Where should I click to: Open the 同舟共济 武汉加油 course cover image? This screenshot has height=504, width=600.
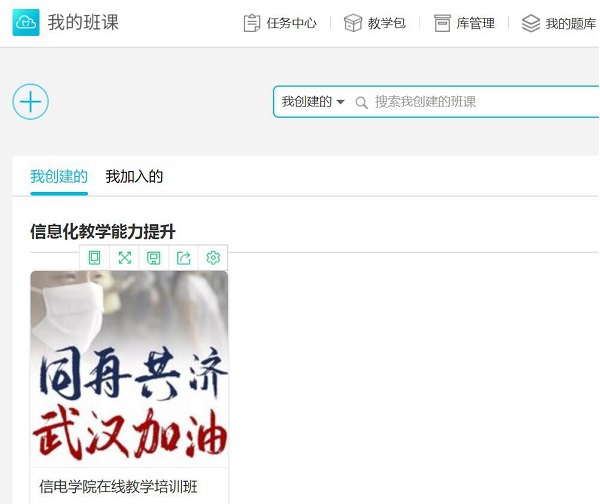[129, 370]
